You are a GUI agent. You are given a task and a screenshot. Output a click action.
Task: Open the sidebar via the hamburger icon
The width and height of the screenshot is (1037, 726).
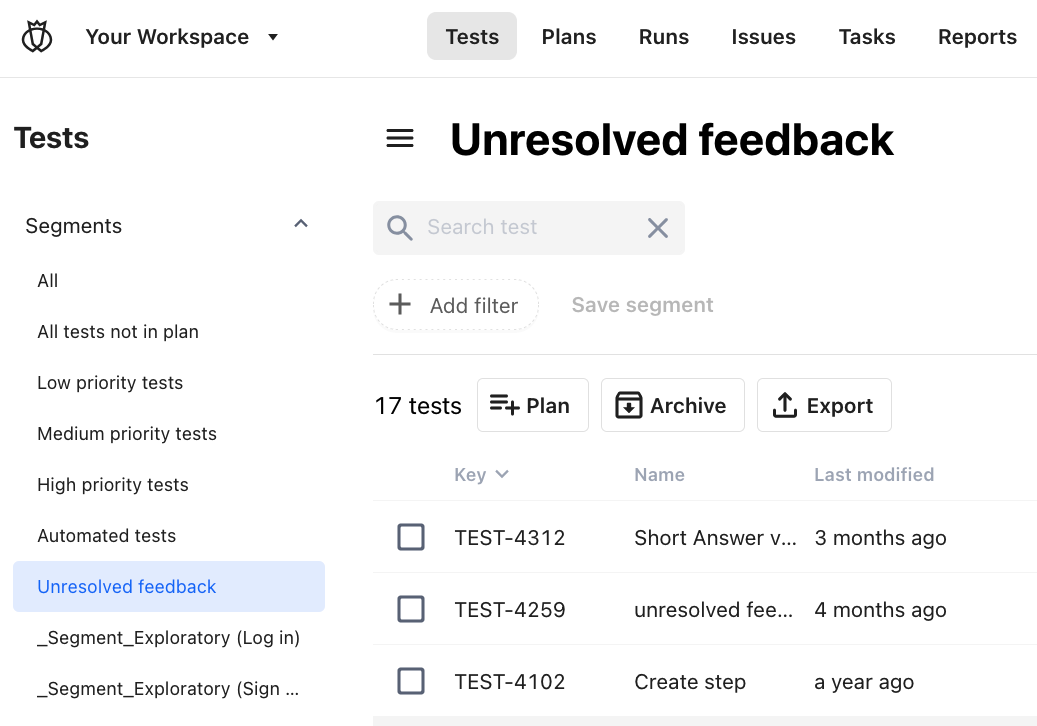tap(399, 139)
